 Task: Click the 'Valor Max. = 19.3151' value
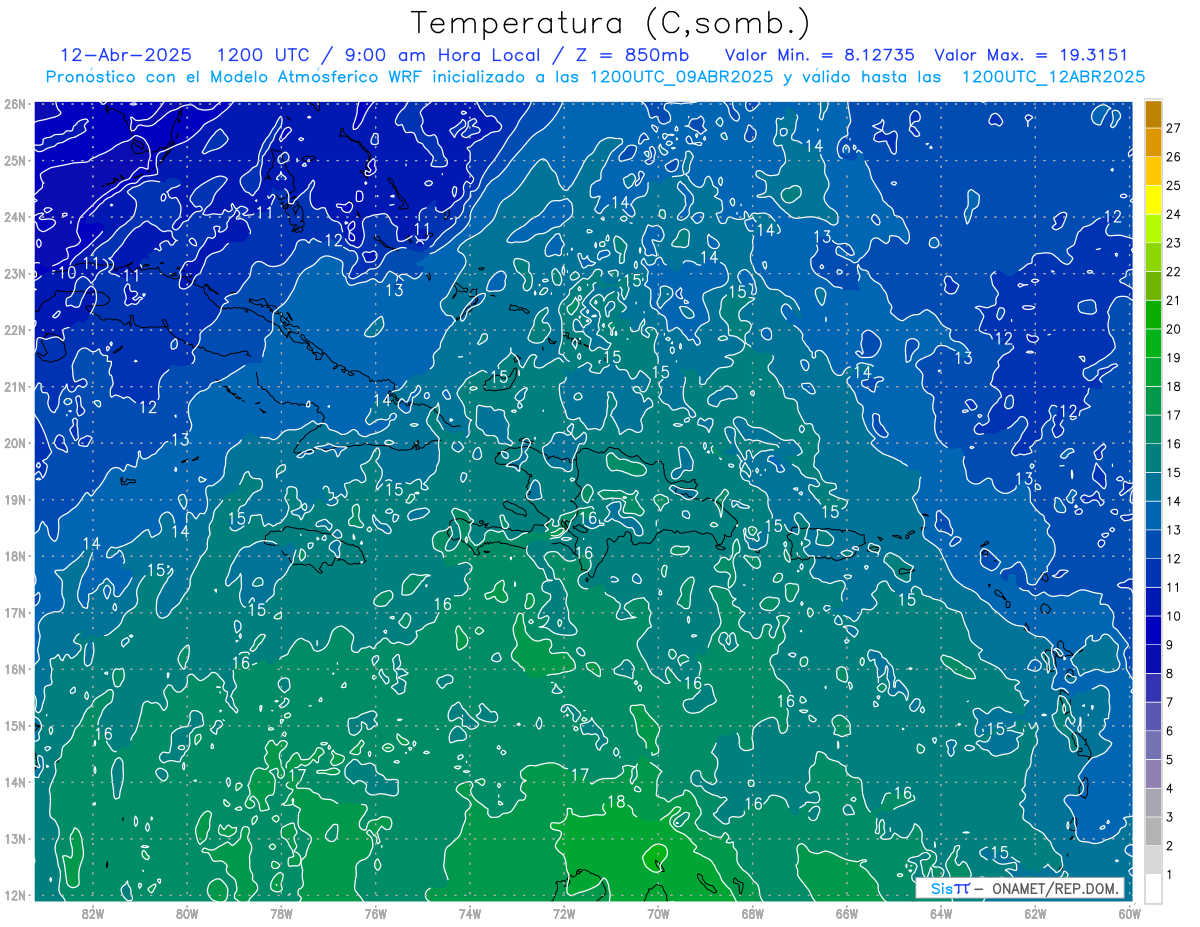[x=1030, y=55]
